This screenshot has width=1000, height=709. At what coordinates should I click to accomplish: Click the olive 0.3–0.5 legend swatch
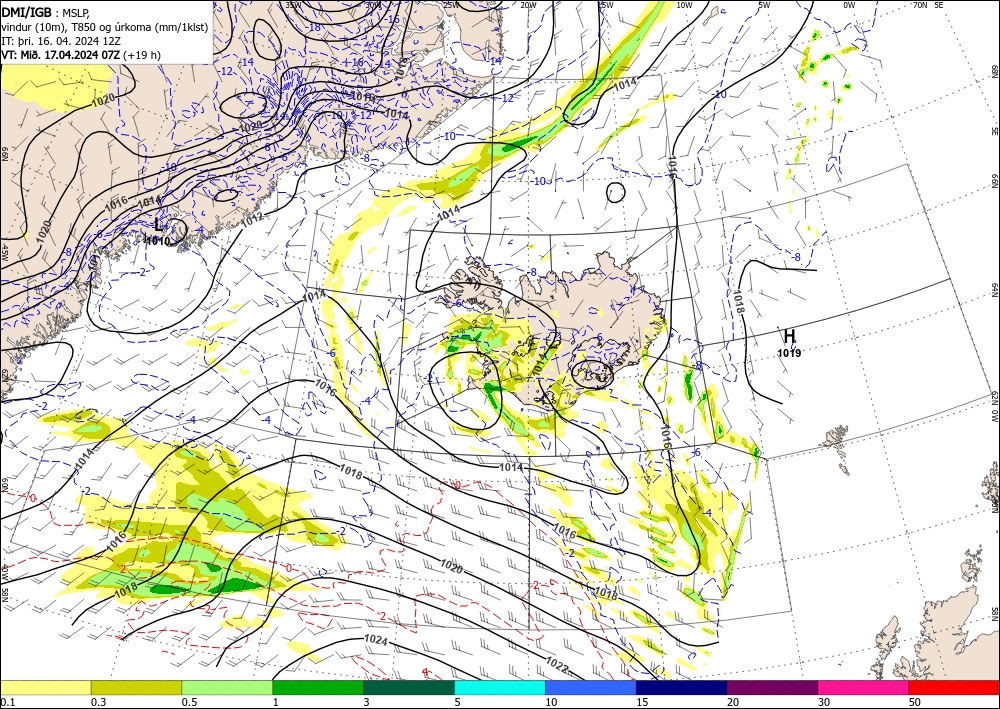(x=136, y=688)
